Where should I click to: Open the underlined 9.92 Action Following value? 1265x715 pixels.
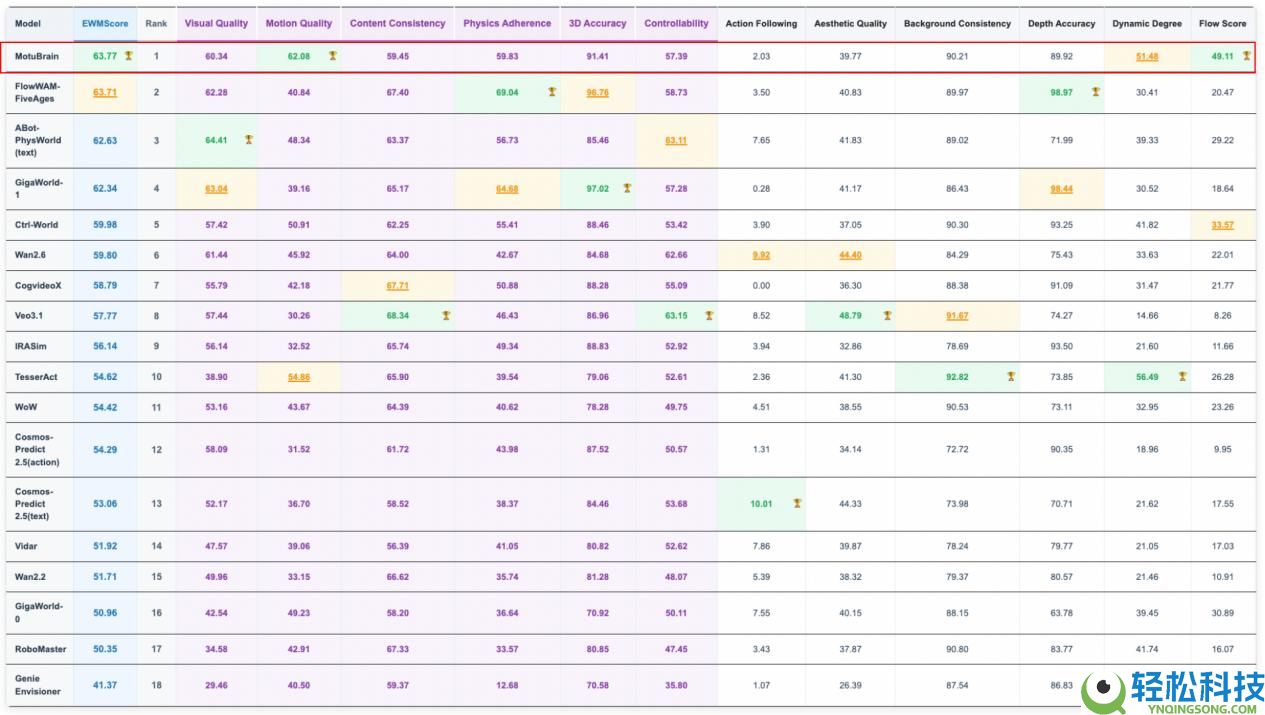point(761,255)
